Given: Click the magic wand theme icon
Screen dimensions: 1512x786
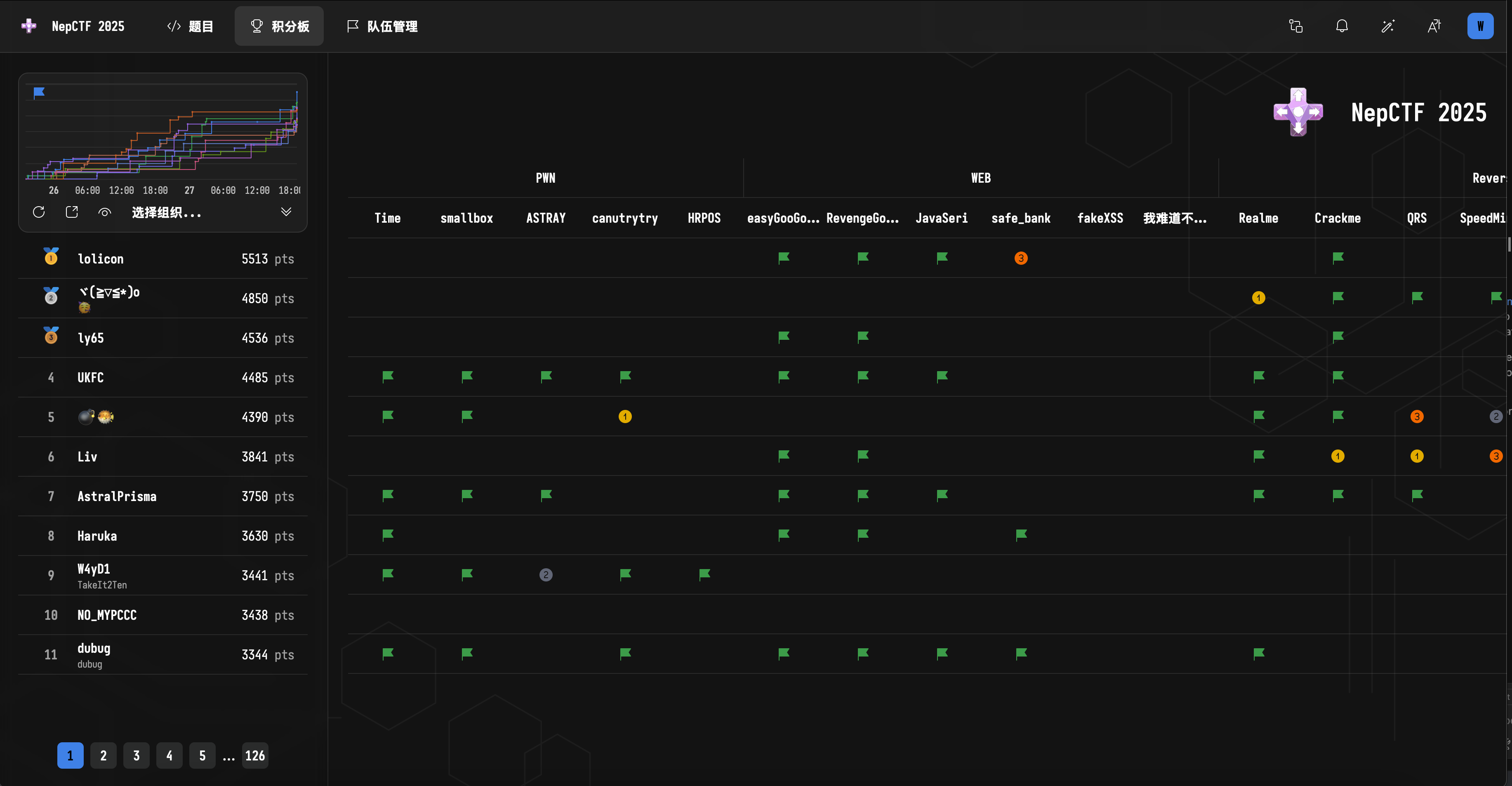Looking at the screenshot, I should (1387, 26).
